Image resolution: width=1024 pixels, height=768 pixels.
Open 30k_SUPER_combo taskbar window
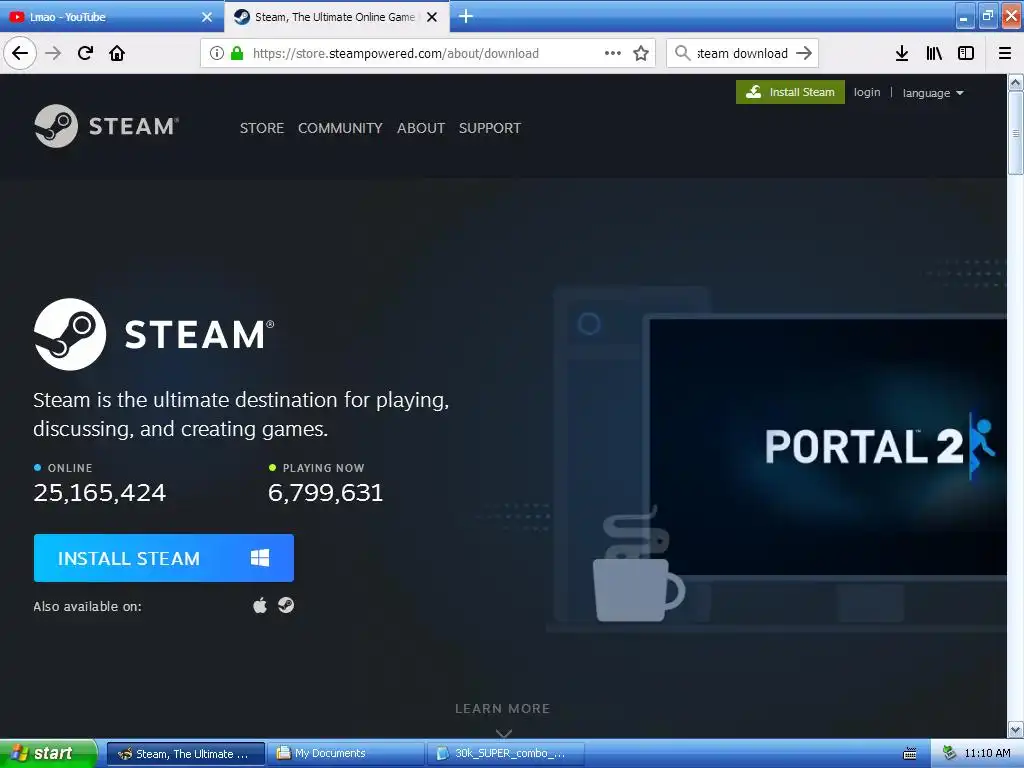coord(505,754)
